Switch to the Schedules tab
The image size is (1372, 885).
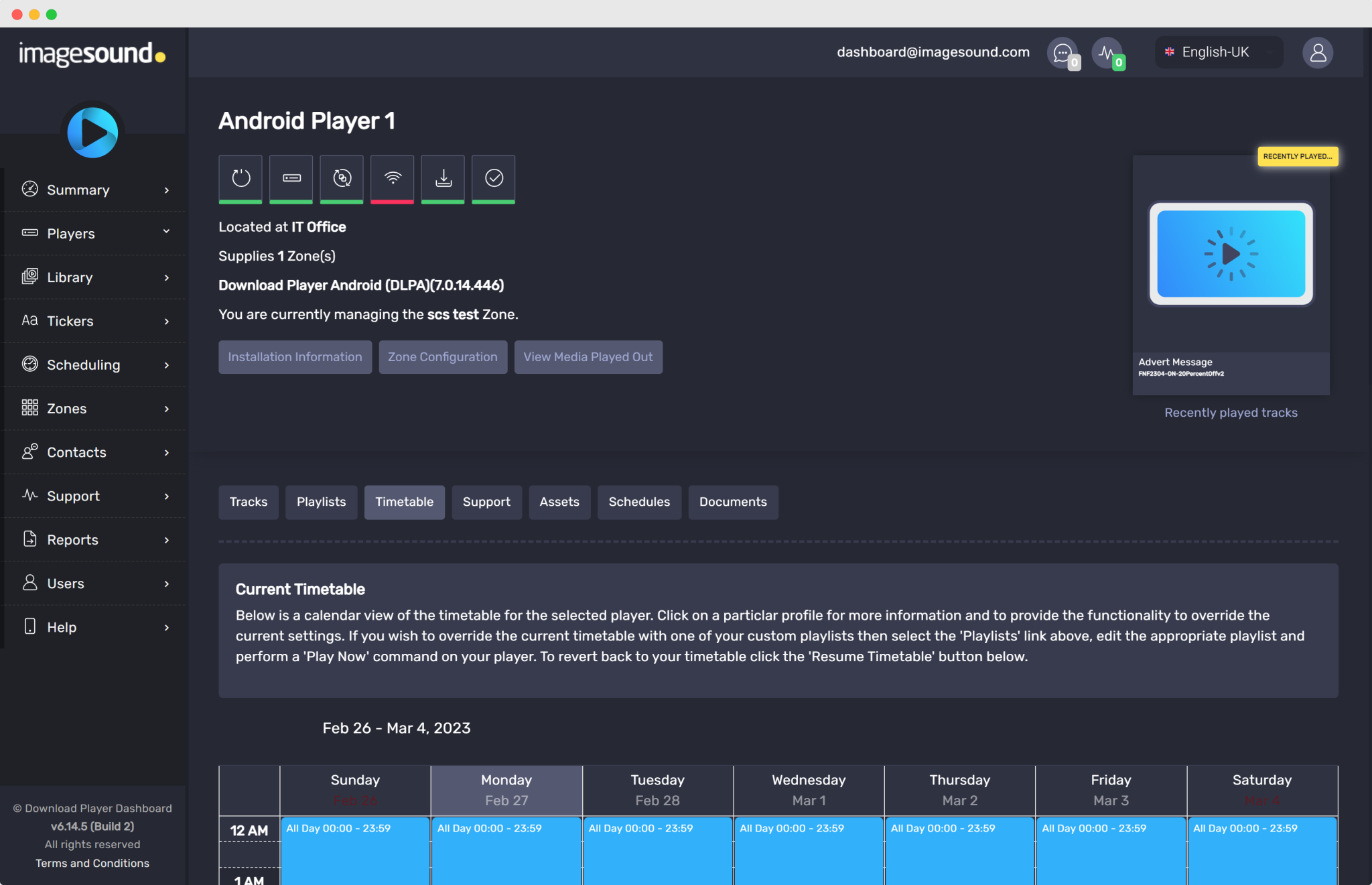point(639,502)
